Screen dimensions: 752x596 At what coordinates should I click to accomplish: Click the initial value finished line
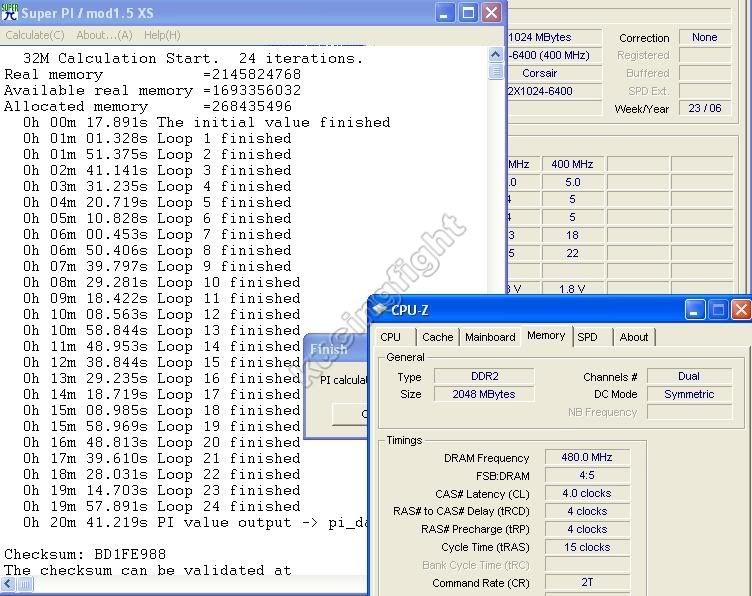[x=206, y=122]
